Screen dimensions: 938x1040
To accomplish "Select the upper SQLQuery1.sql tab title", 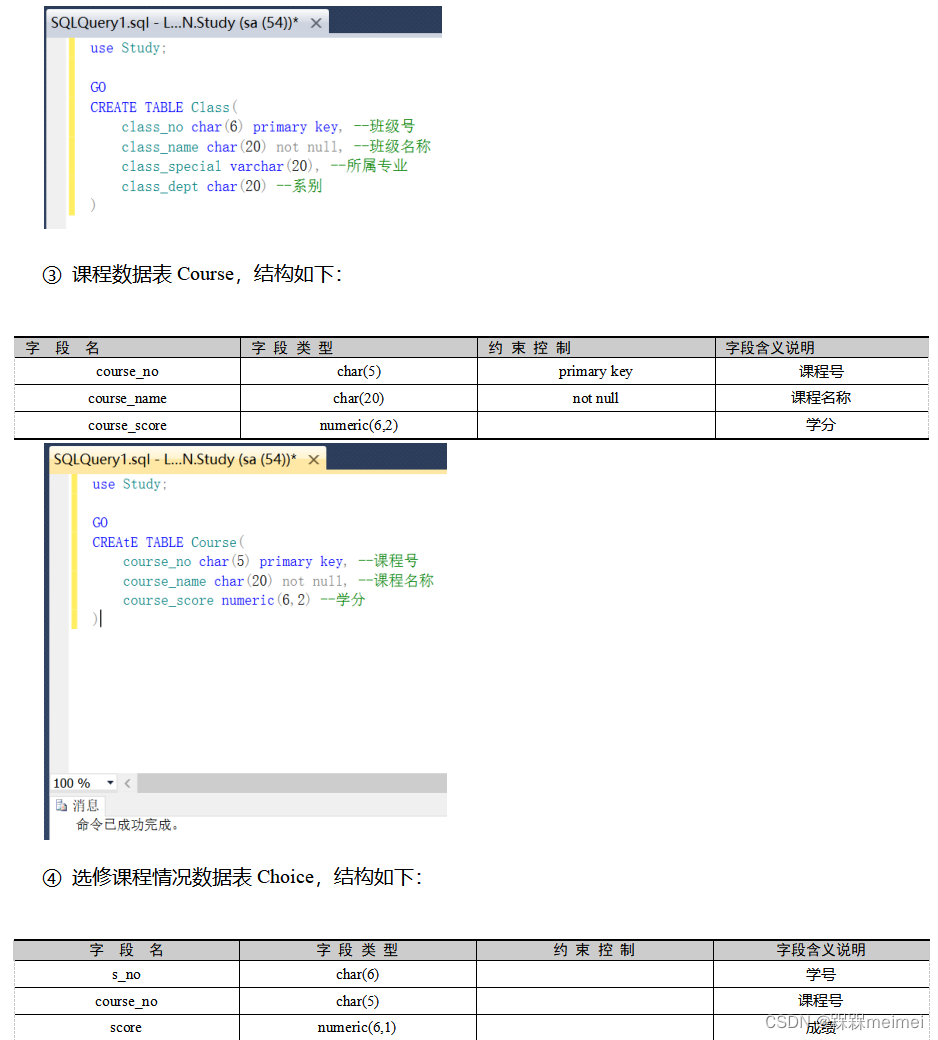I will coord(174,23).
